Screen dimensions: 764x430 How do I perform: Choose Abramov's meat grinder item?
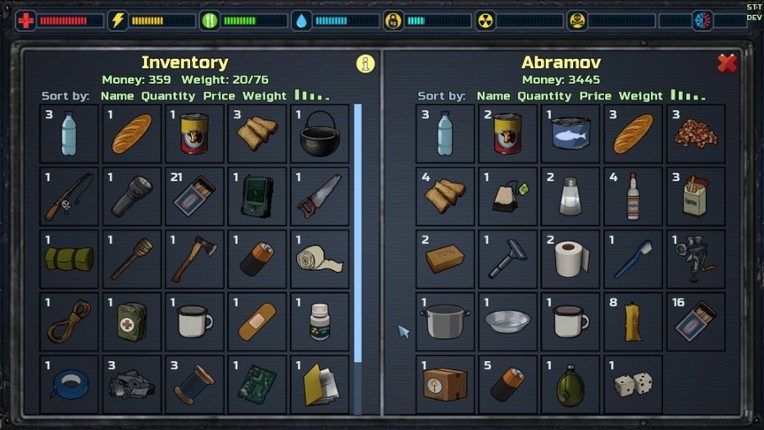[695, 259]
